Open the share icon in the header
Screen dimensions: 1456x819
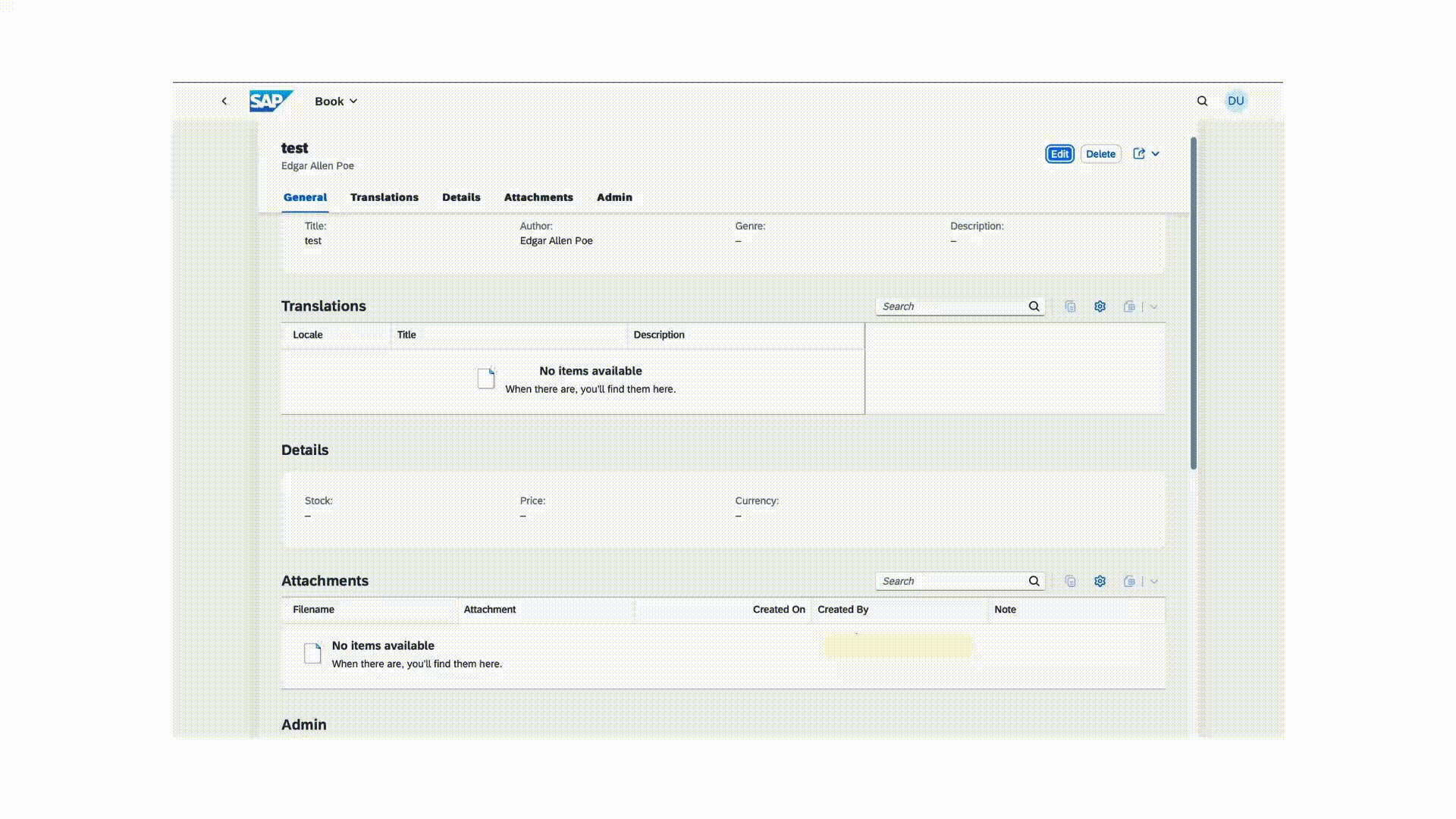click(x=1138, y=154)
